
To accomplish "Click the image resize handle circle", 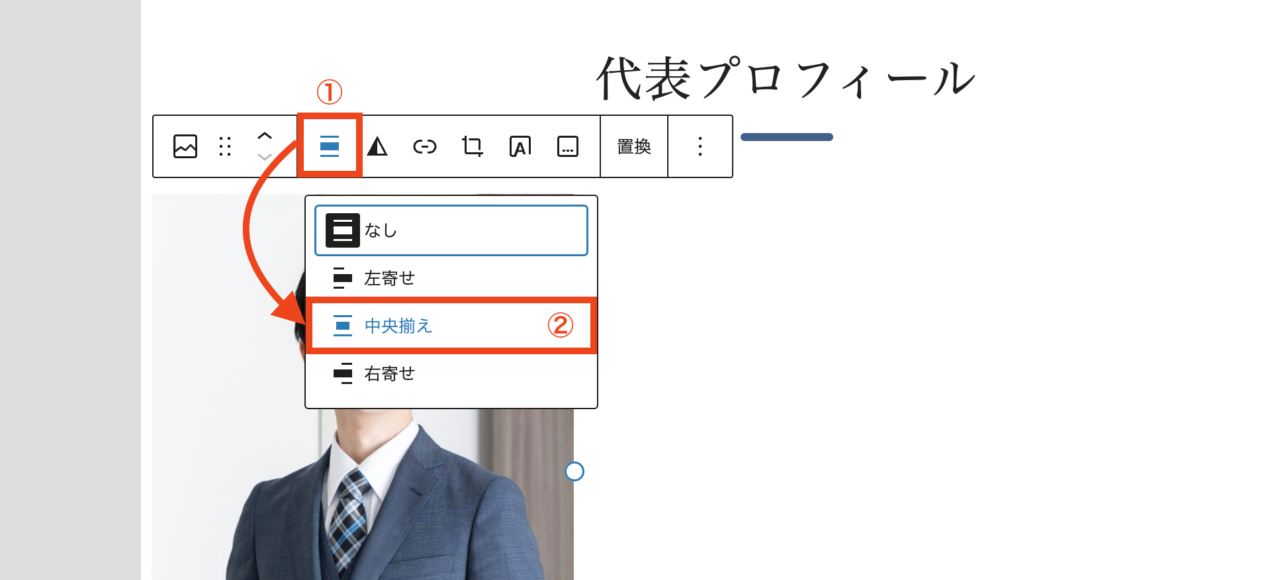I will point(574,471).
